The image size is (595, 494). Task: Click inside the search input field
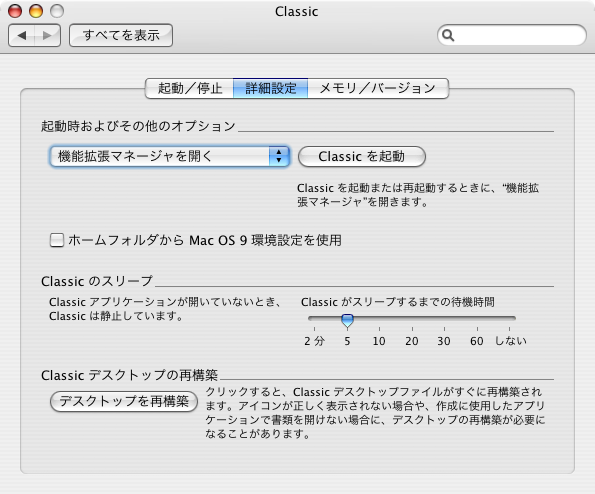pyautogui.click(x=519, y=35)
